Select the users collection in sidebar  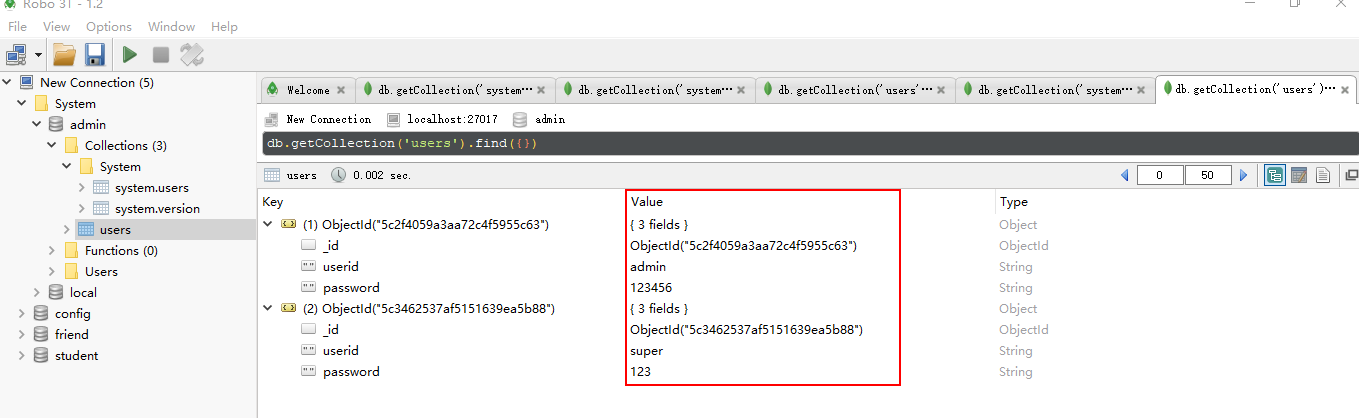click(115, 229)
